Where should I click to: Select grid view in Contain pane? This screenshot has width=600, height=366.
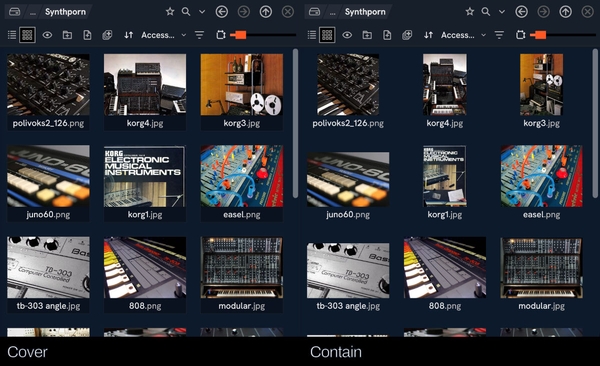point(327,35)
